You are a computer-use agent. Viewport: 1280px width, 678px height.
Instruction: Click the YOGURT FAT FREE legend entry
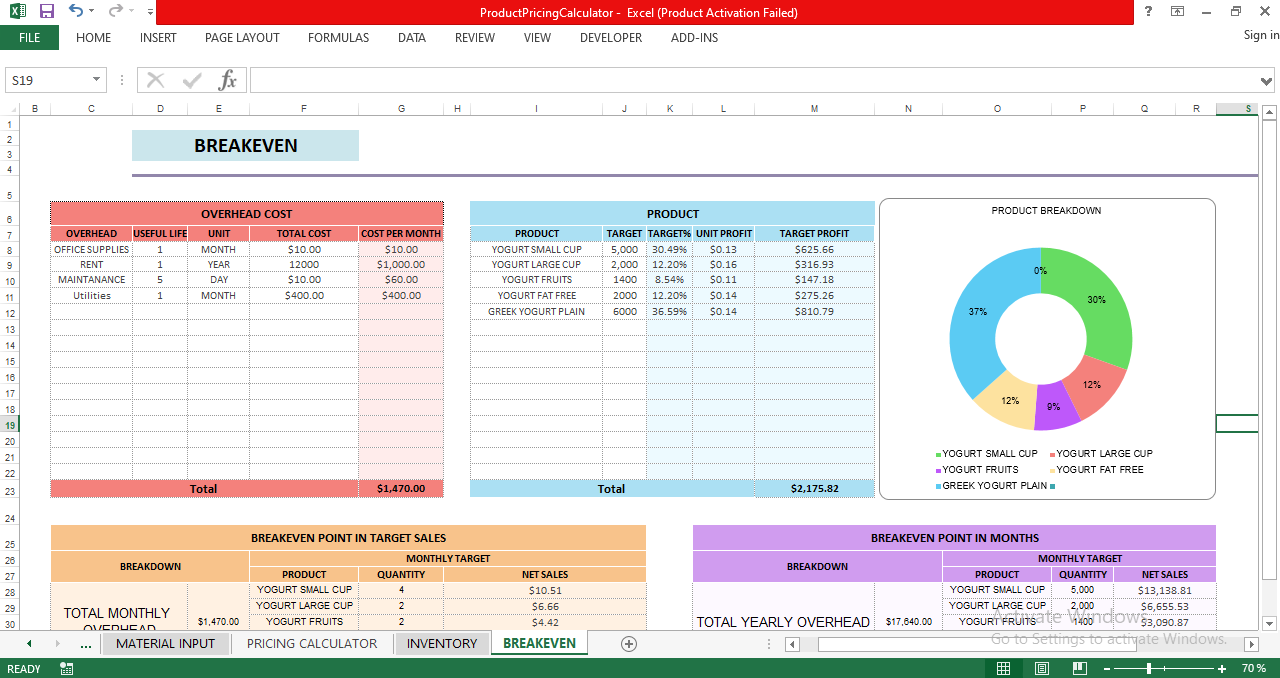click(1096, 469)
